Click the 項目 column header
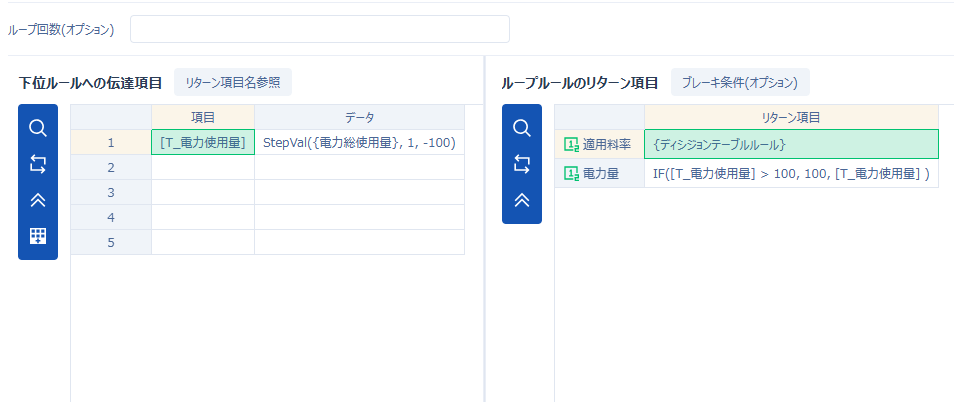 [x=203, y=117]
